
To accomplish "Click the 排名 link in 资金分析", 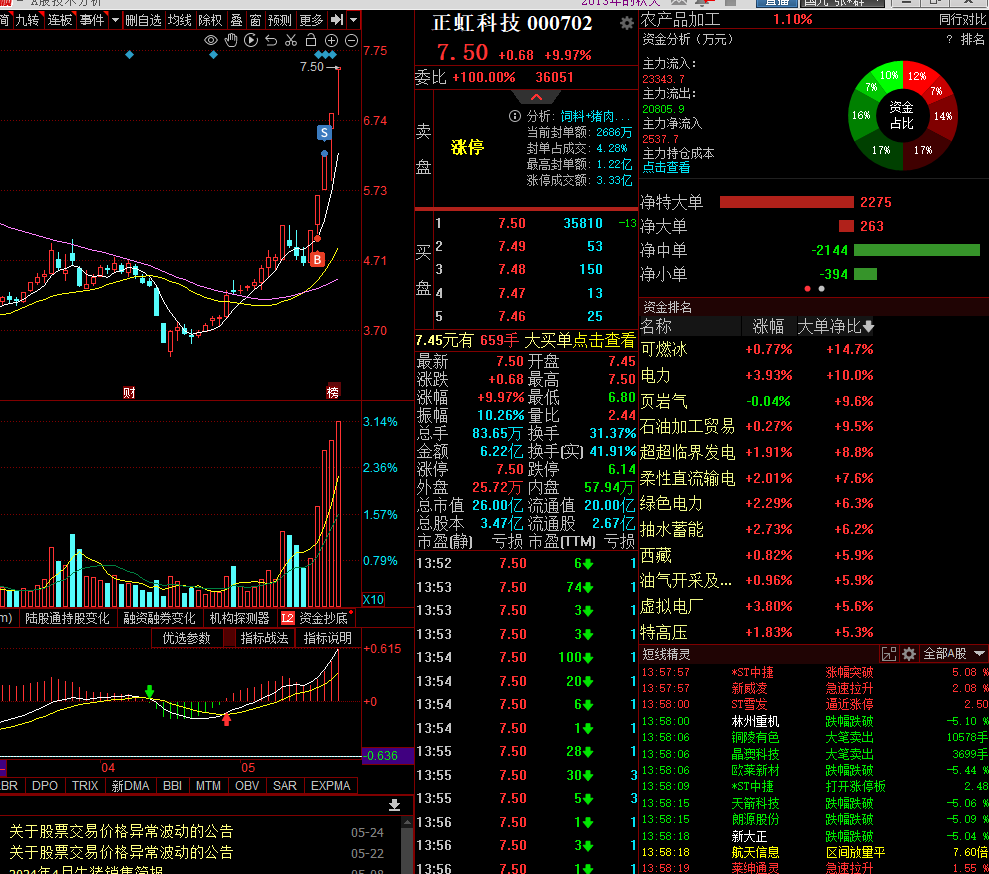I will coord(973,39).
